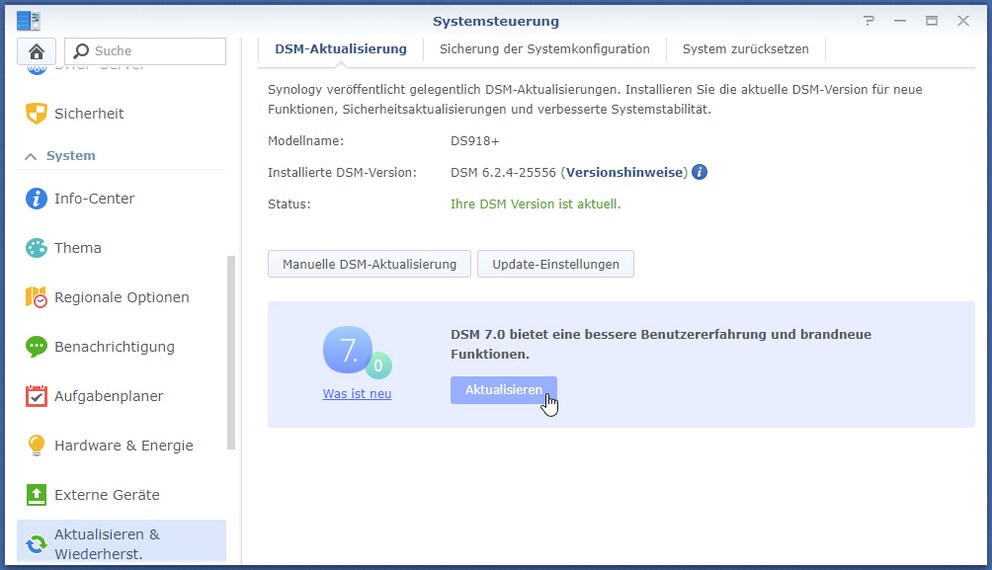Click the Hardware & Energie bulb icon
The width and height of the screenshot is (992, 570).
pos(36,445)
